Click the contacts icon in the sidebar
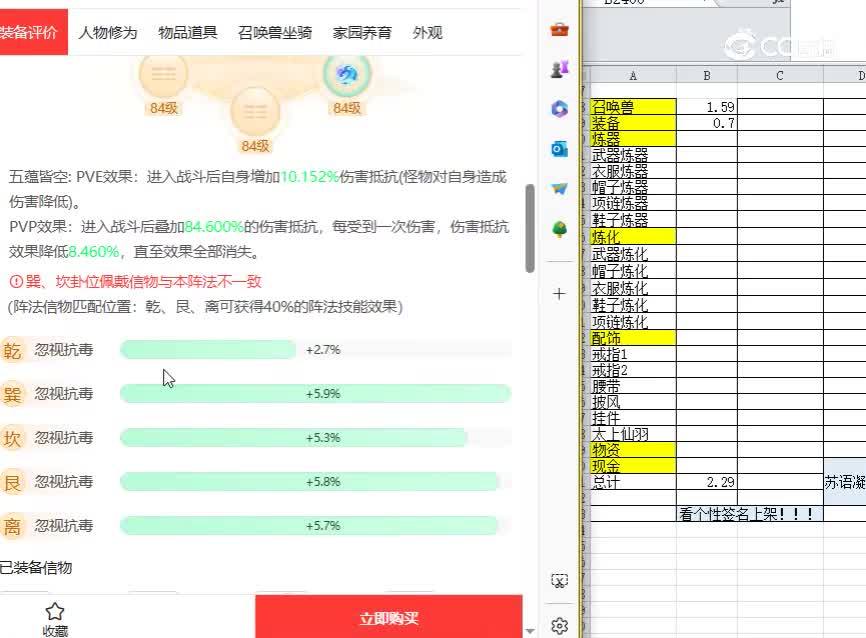The image size is (866, 638). point(559,68)
